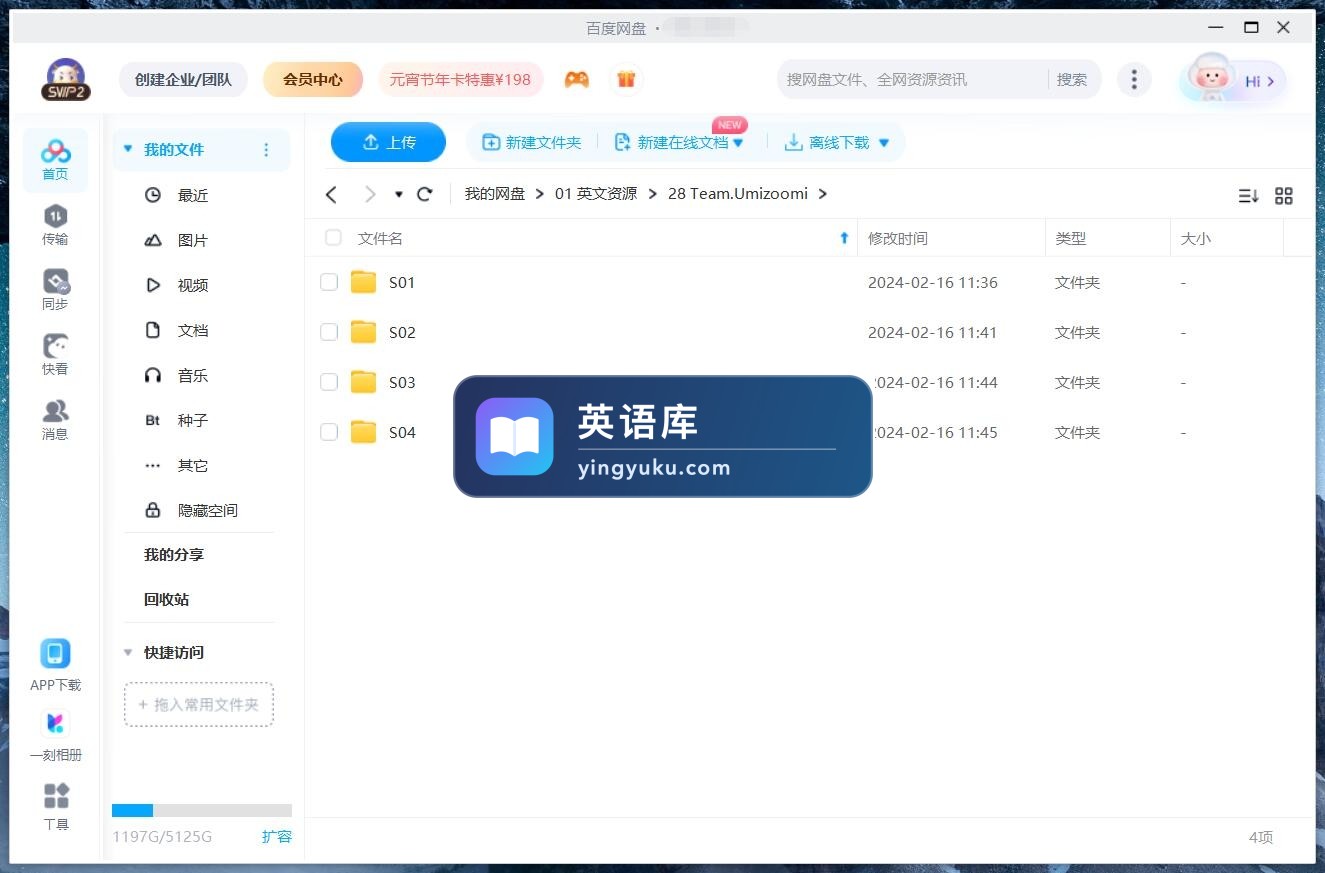Image resolution: width=1325 pixels, height=873 pixels.
Task: Click the 拖入常用文件夹 drop box
Action: click(x=199, y=704)
